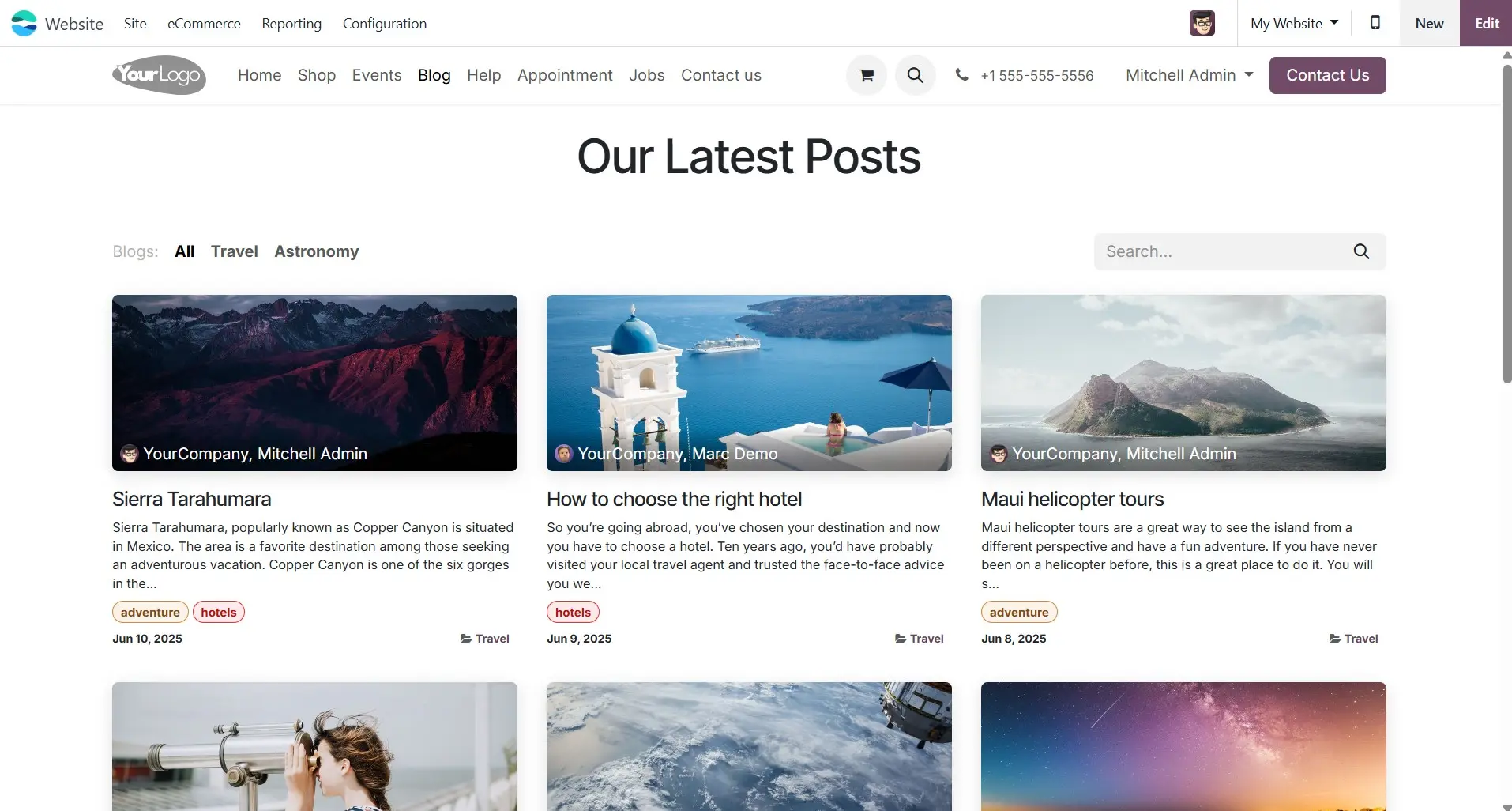Toggle mobile preview phone icon
Image resolution: width=1512 pixels, height=811 pixels.
(1375, 23)
